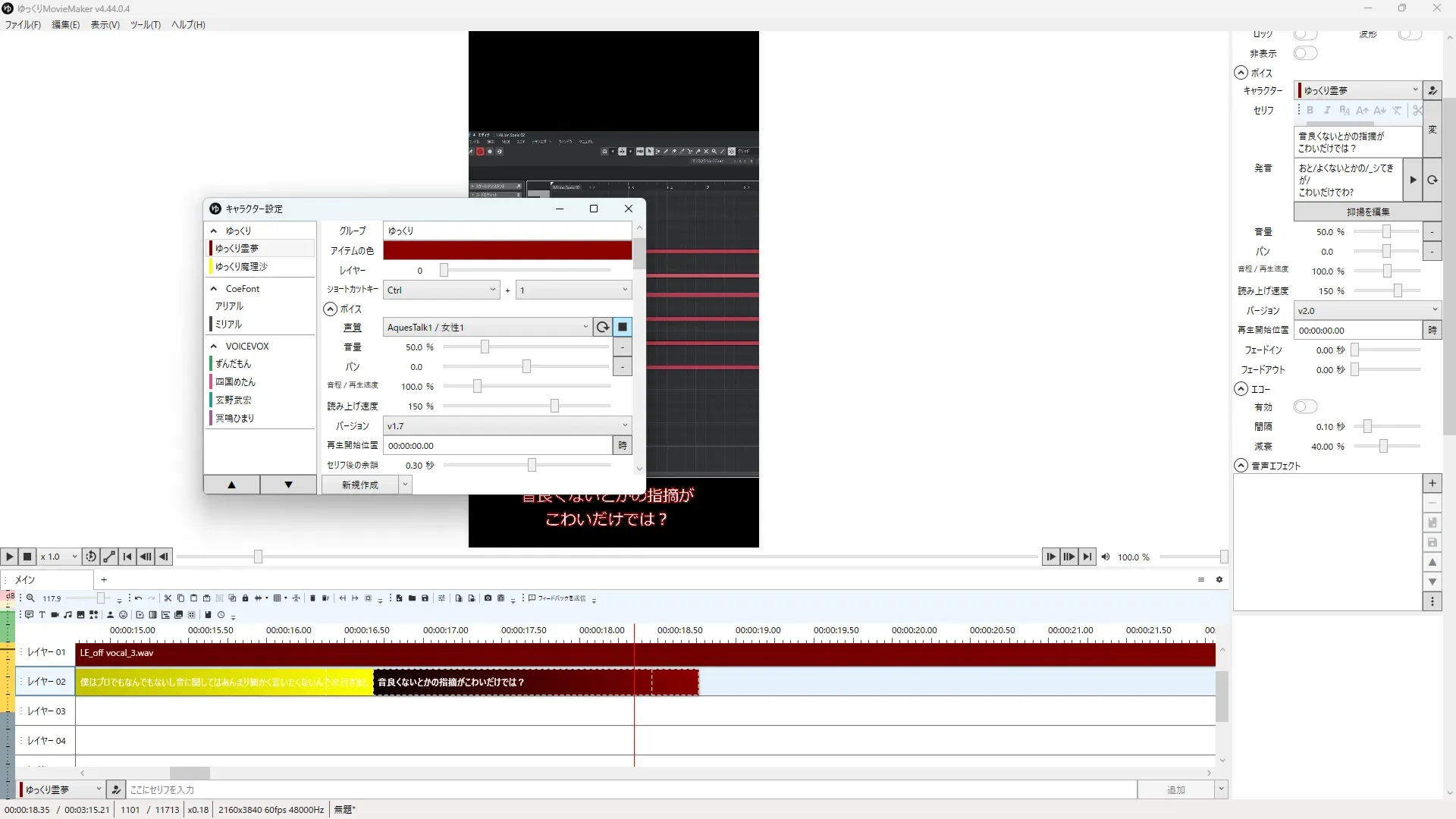This screenshot has width=1456, height=819.
Task: Click the snapshot camera icon in toolbar
Action: 488,598
